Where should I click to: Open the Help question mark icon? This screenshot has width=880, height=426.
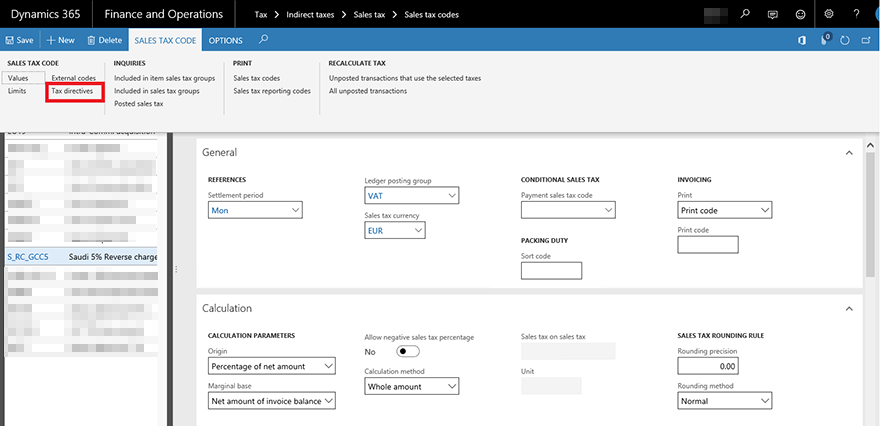856,15
